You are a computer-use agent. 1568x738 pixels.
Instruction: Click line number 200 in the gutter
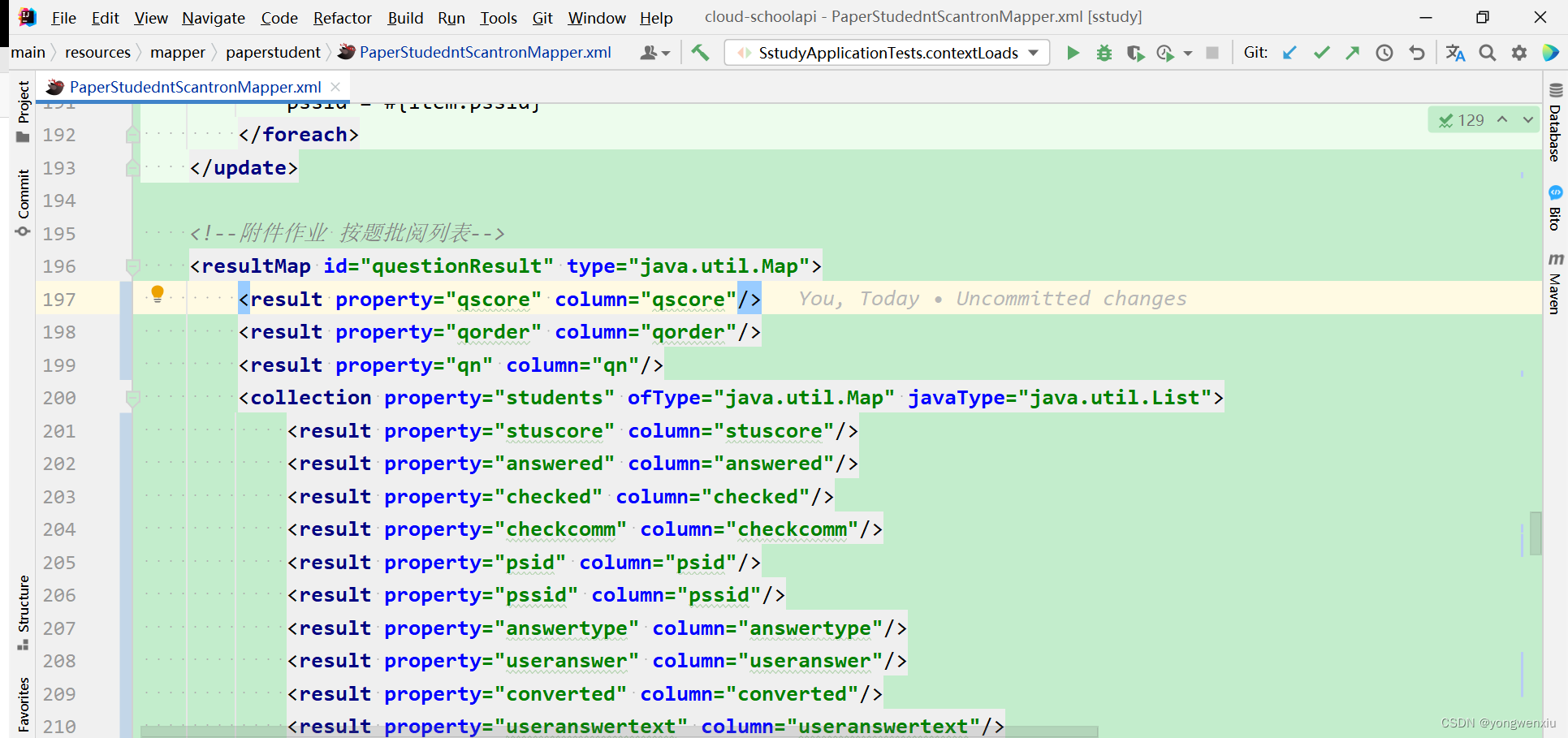point(59,398)
